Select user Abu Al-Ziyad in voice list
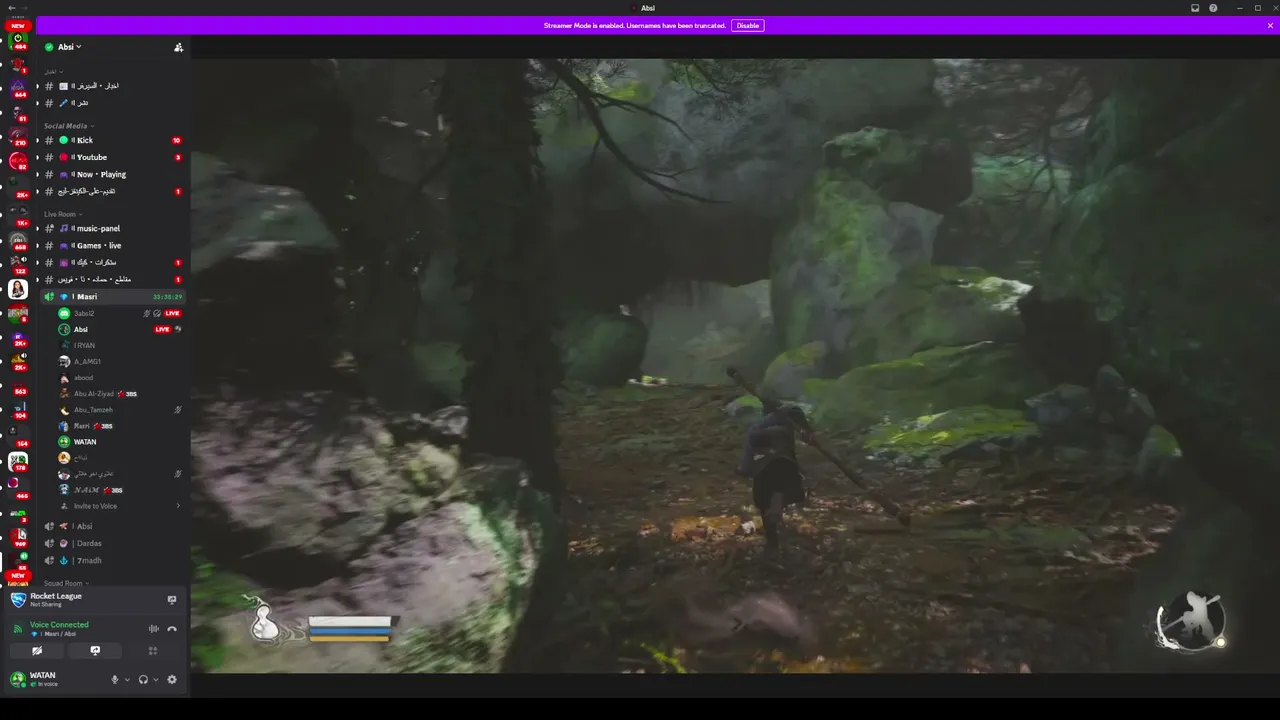The image size is (1280, 720). (120, 394)
